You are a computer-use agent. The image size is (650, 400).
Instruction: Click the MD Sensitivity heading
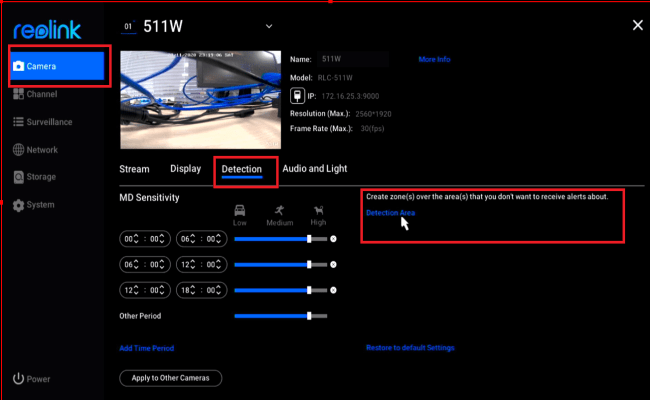pos(149,198)
